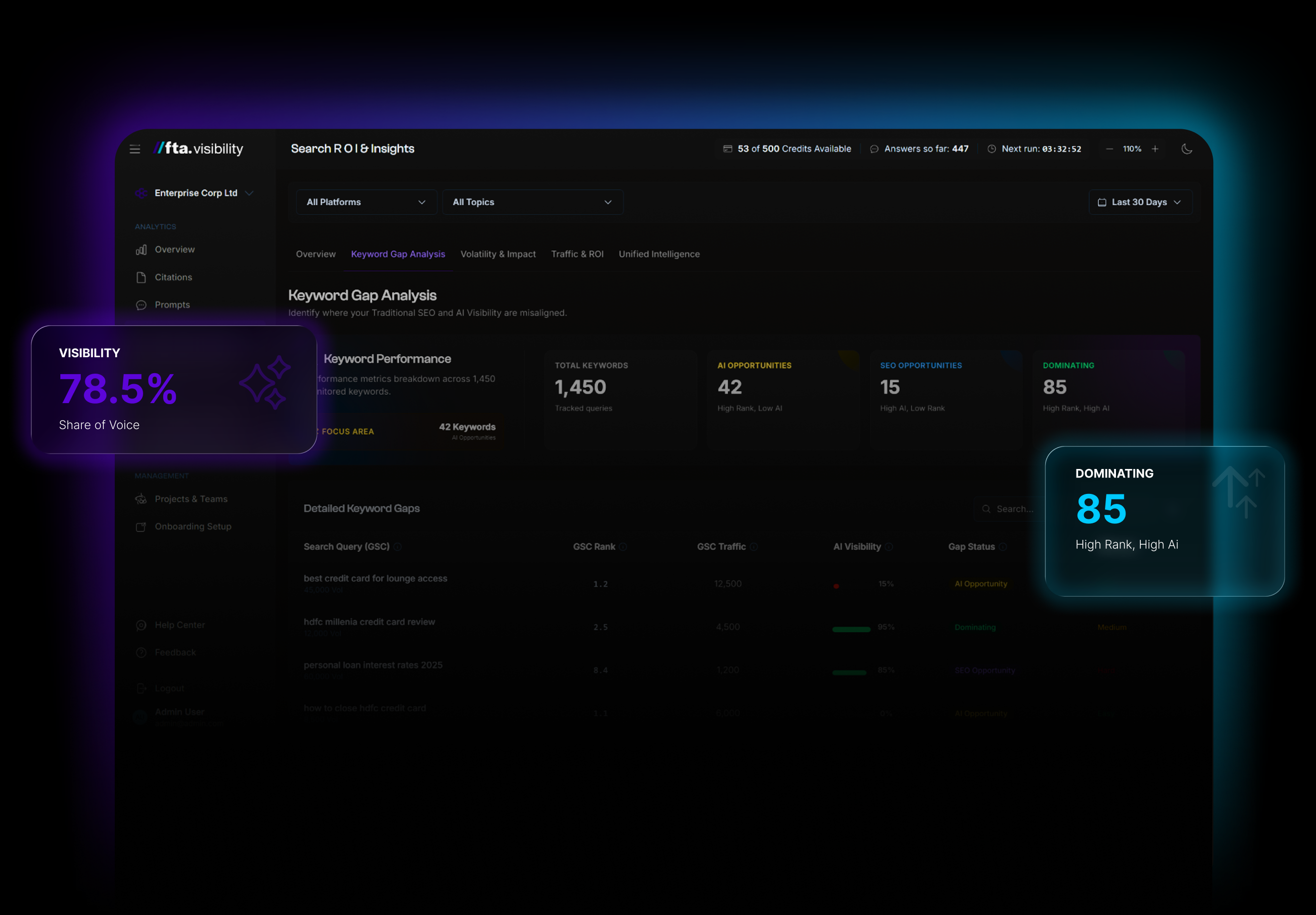Click the Gap Status info icon
This screenshot has height=915, width=1316.
click(x=1003, y=547)
